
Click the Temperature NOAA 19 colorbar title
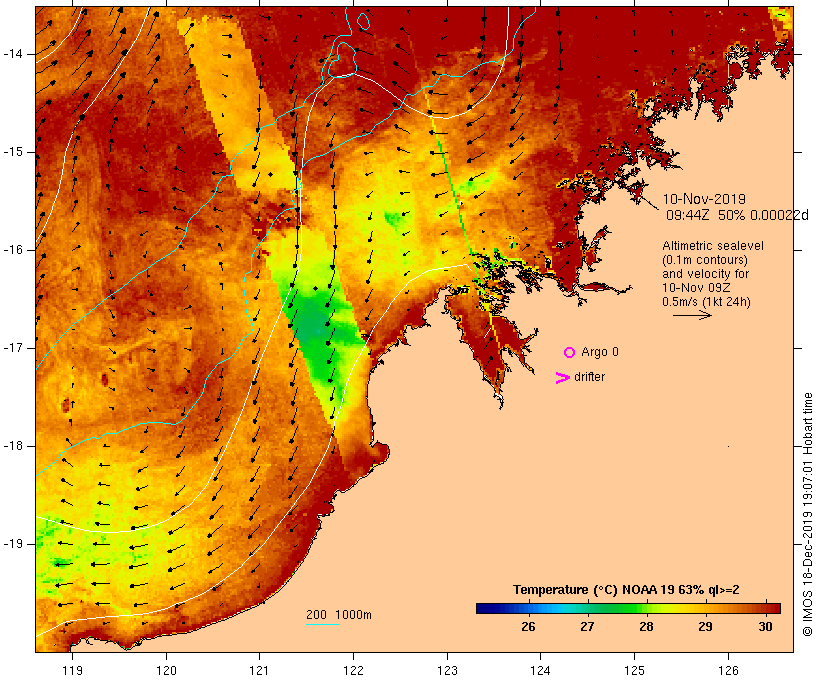626,590
